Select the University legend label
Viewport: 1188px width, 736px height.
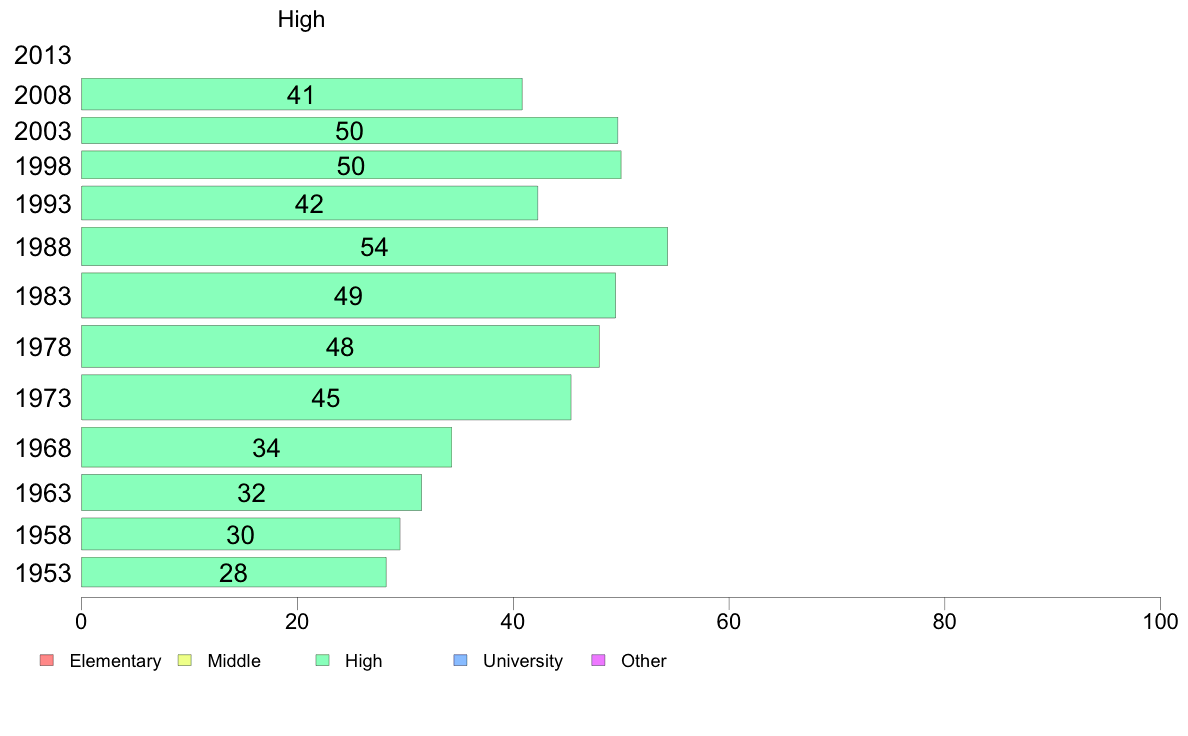[x=523, y=661]
